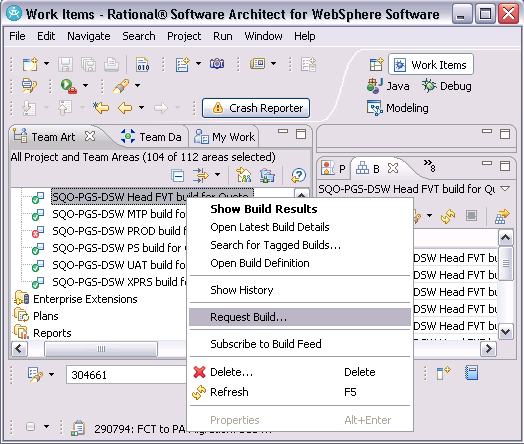Choose Request Build from context menu
The image size is (524, 444).
coord(300,317)
